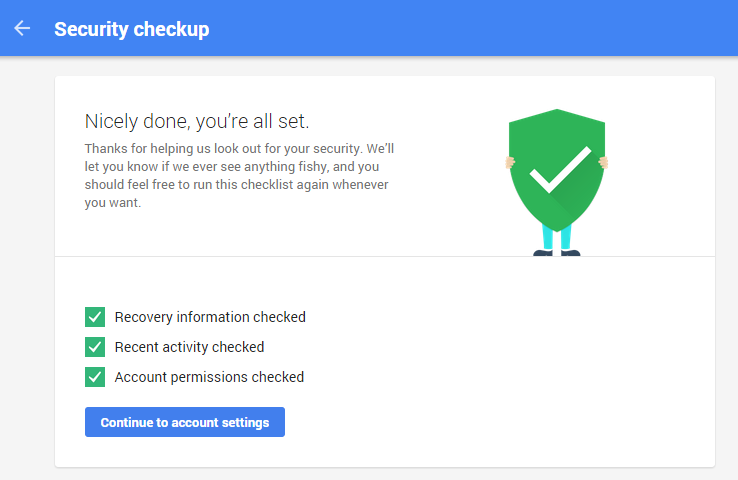738x480 pixels.
Task: Click the shield character's dark shoes
Action: pos(556,253)
